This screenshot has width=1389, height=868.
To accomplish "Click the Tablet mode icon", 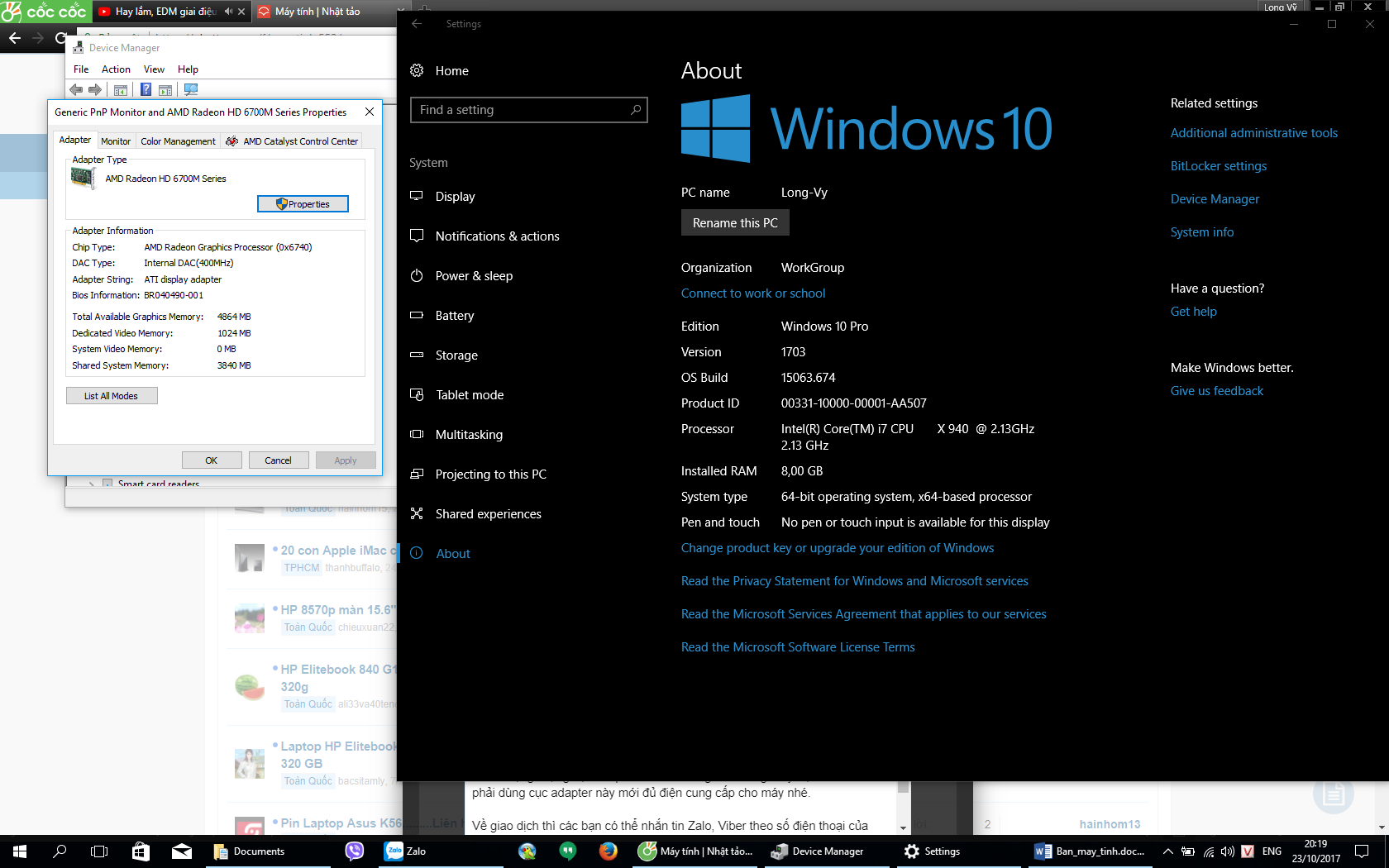I will [x=417, y=395].
